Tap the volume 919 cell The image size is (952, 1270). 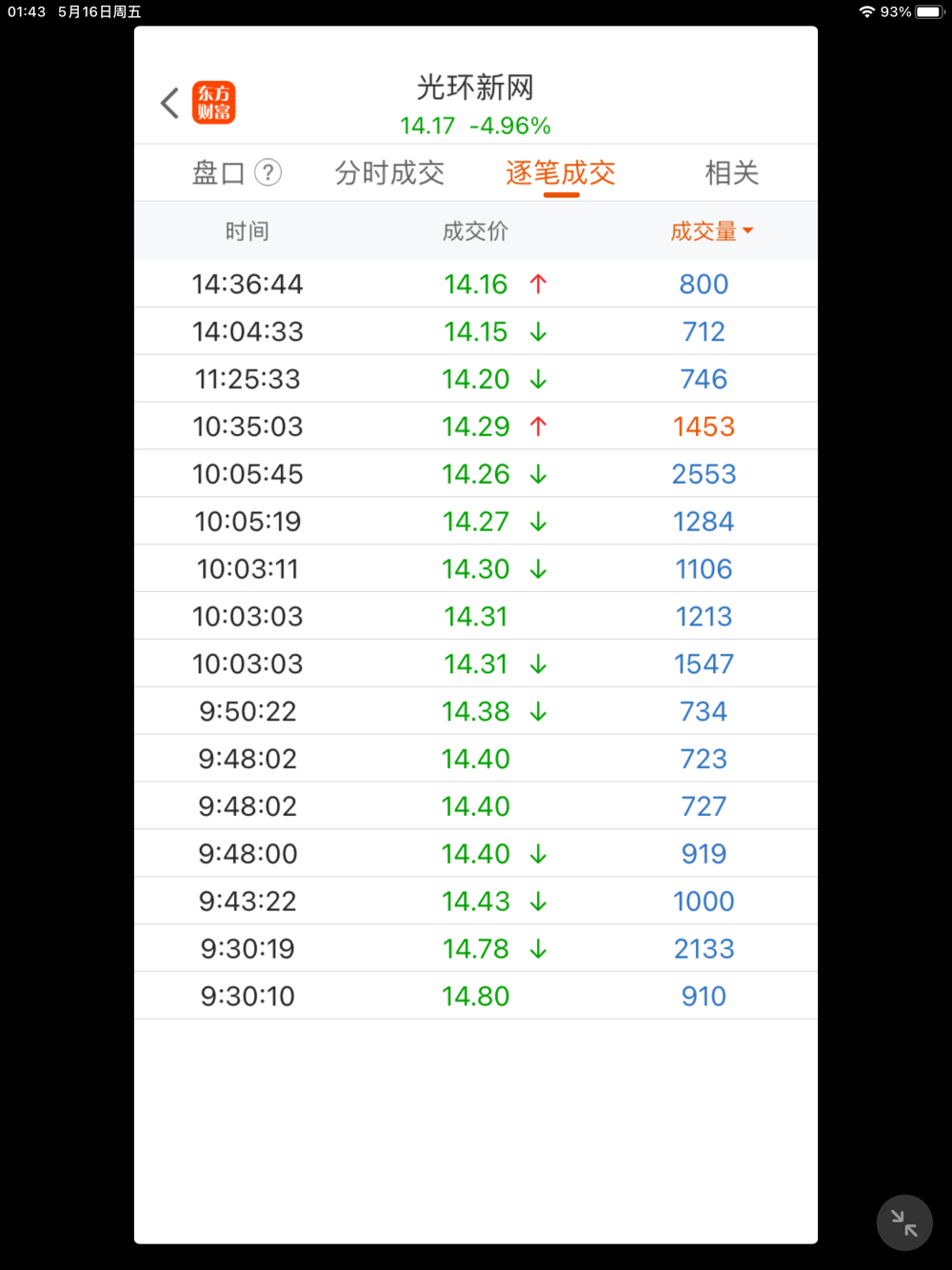click(704, 854)
